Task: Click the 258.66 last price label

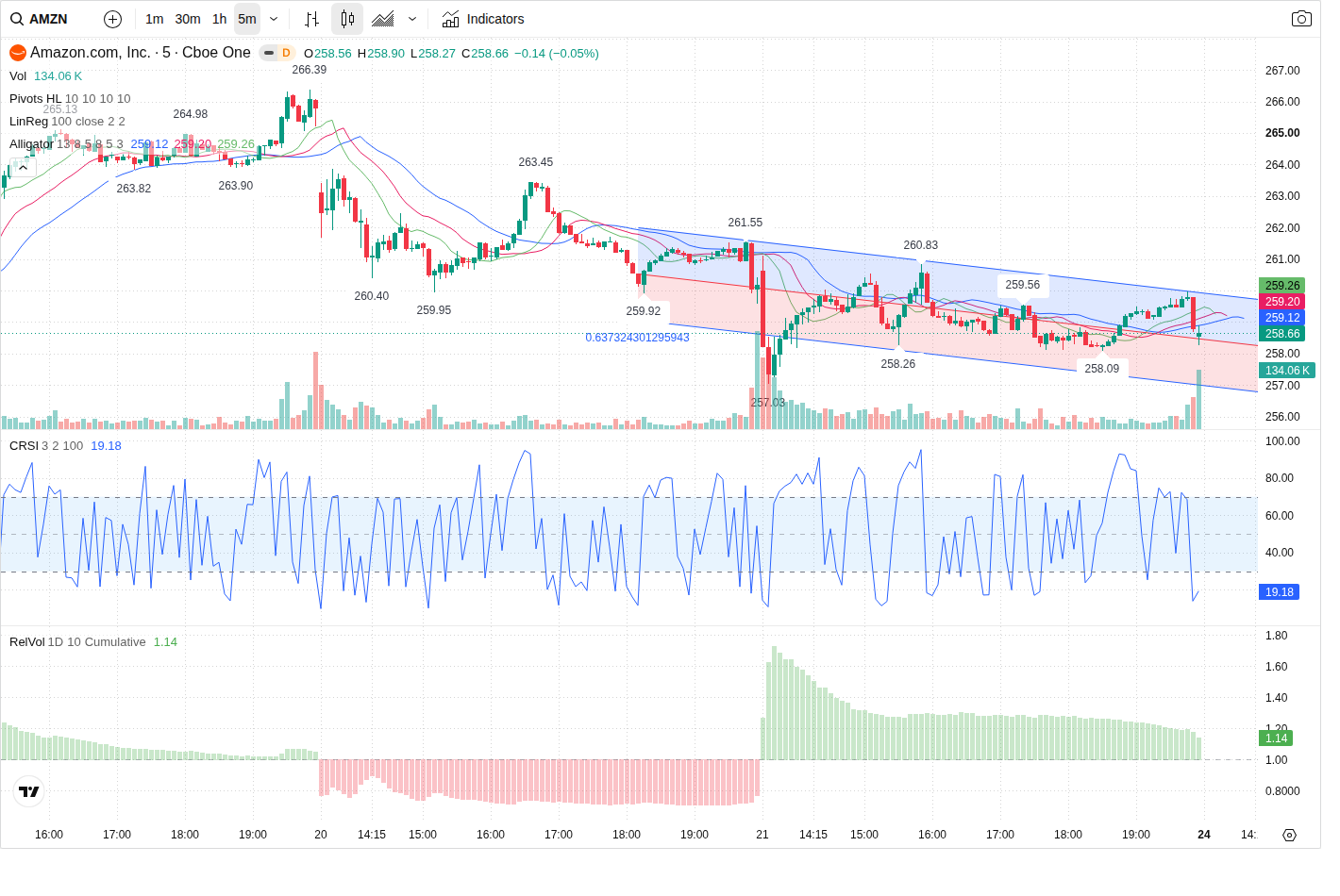Action: coord(1282,334)
